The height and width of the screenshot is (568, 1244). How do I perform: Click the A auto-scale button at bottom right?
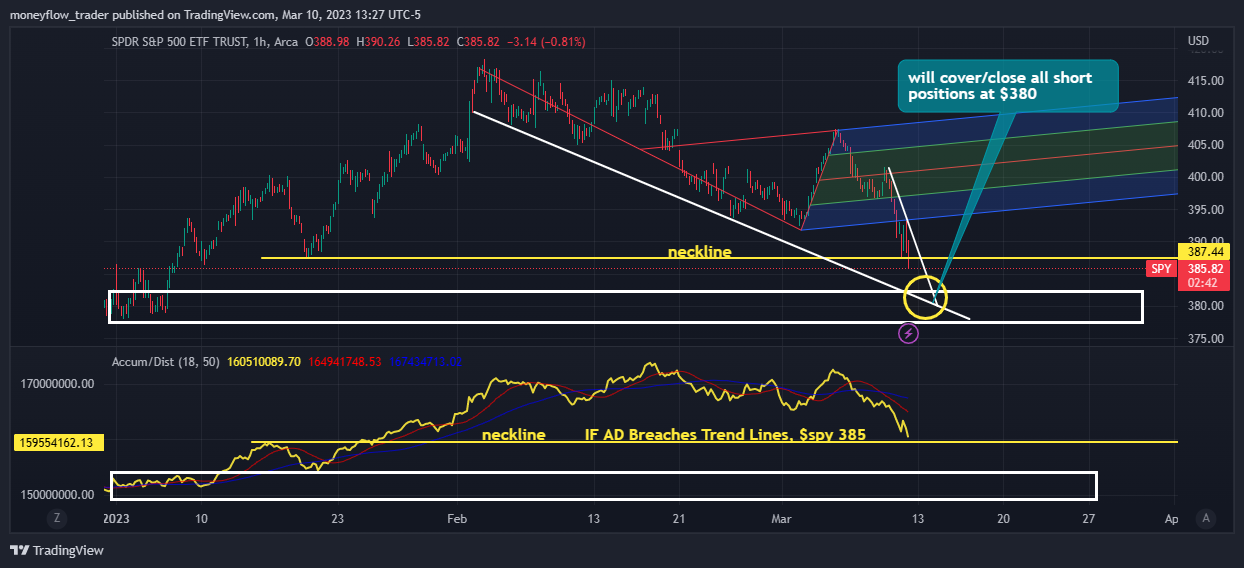pyautogui.click(x=1207, y=518)
